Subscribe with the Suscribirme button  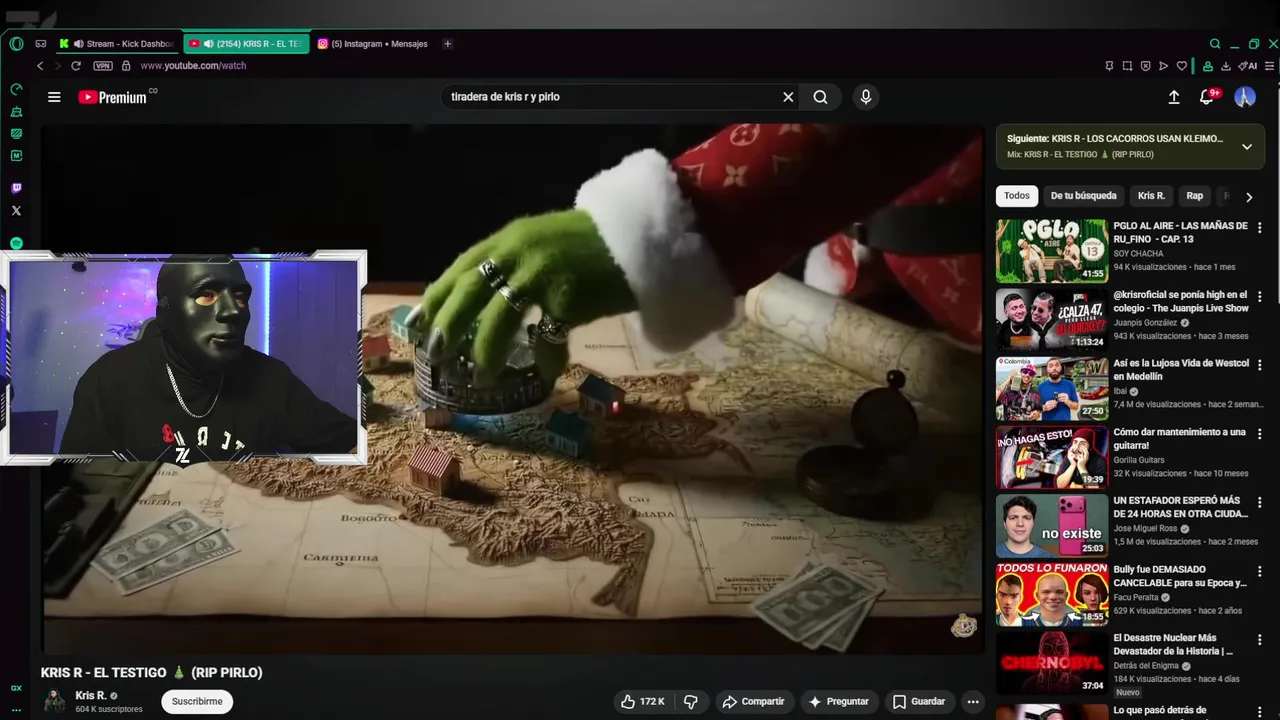197,702
